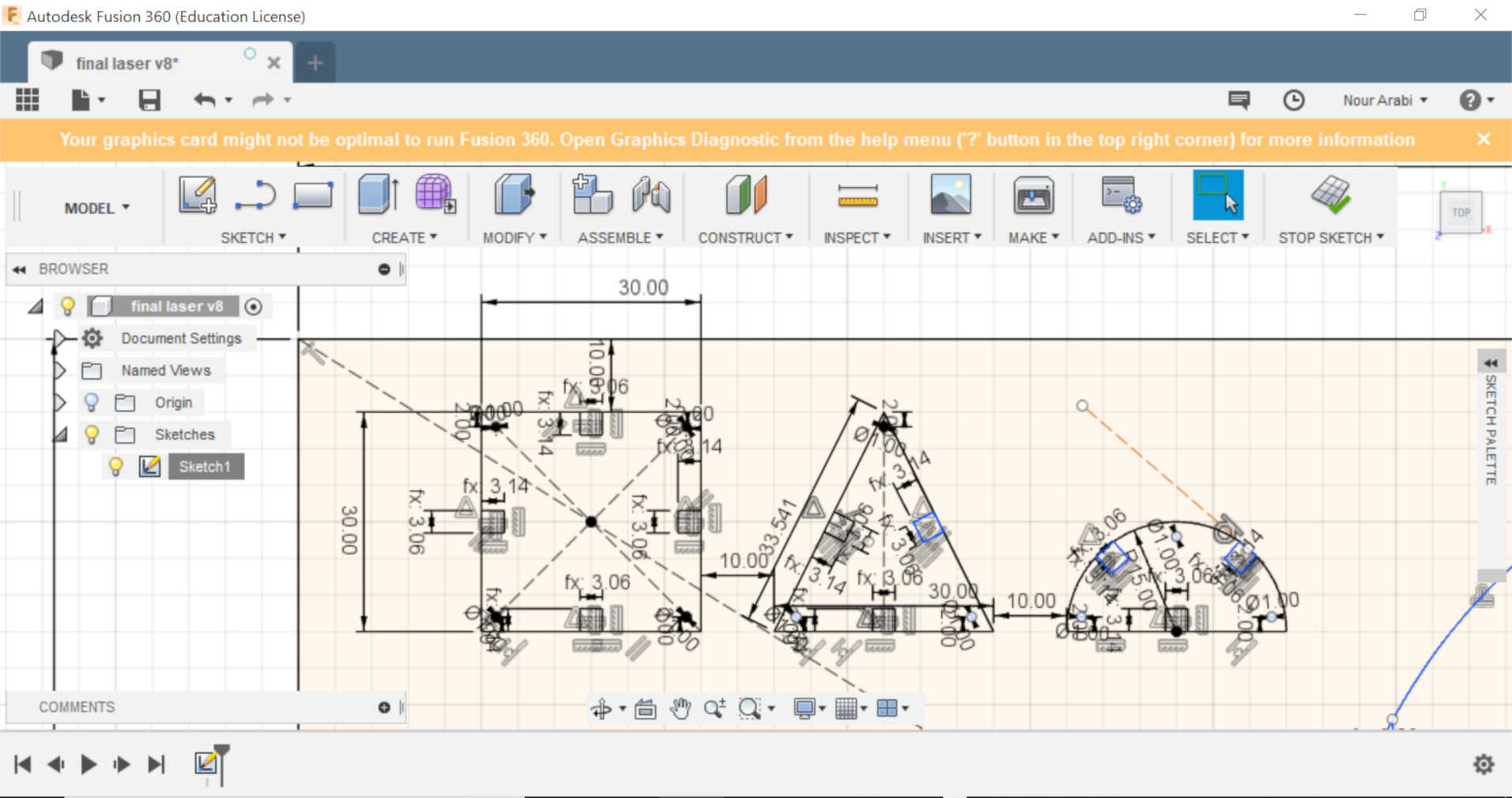The height and width of the screenshot is (798, 1512).
Task: Select the Rectangle sketch tool
Action: coord(313,195)
